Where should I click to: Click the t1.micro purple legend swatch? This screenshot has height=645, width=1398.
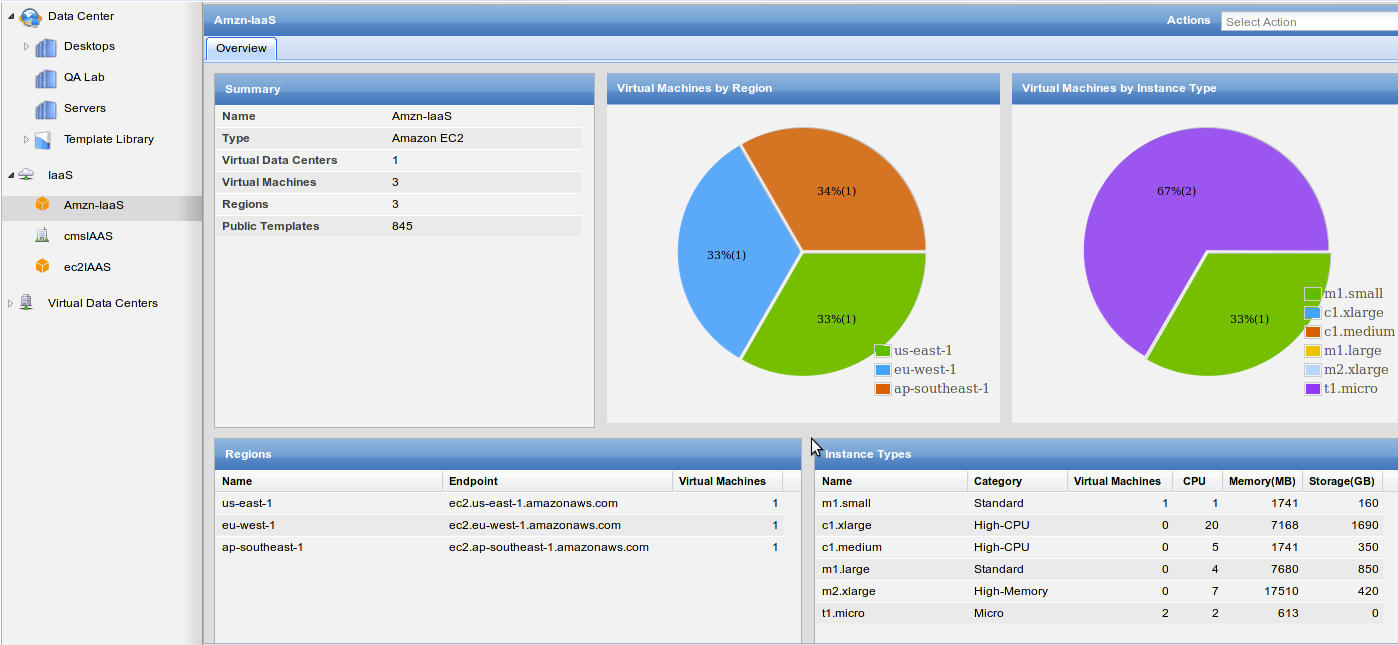[x=1313, y=388]
